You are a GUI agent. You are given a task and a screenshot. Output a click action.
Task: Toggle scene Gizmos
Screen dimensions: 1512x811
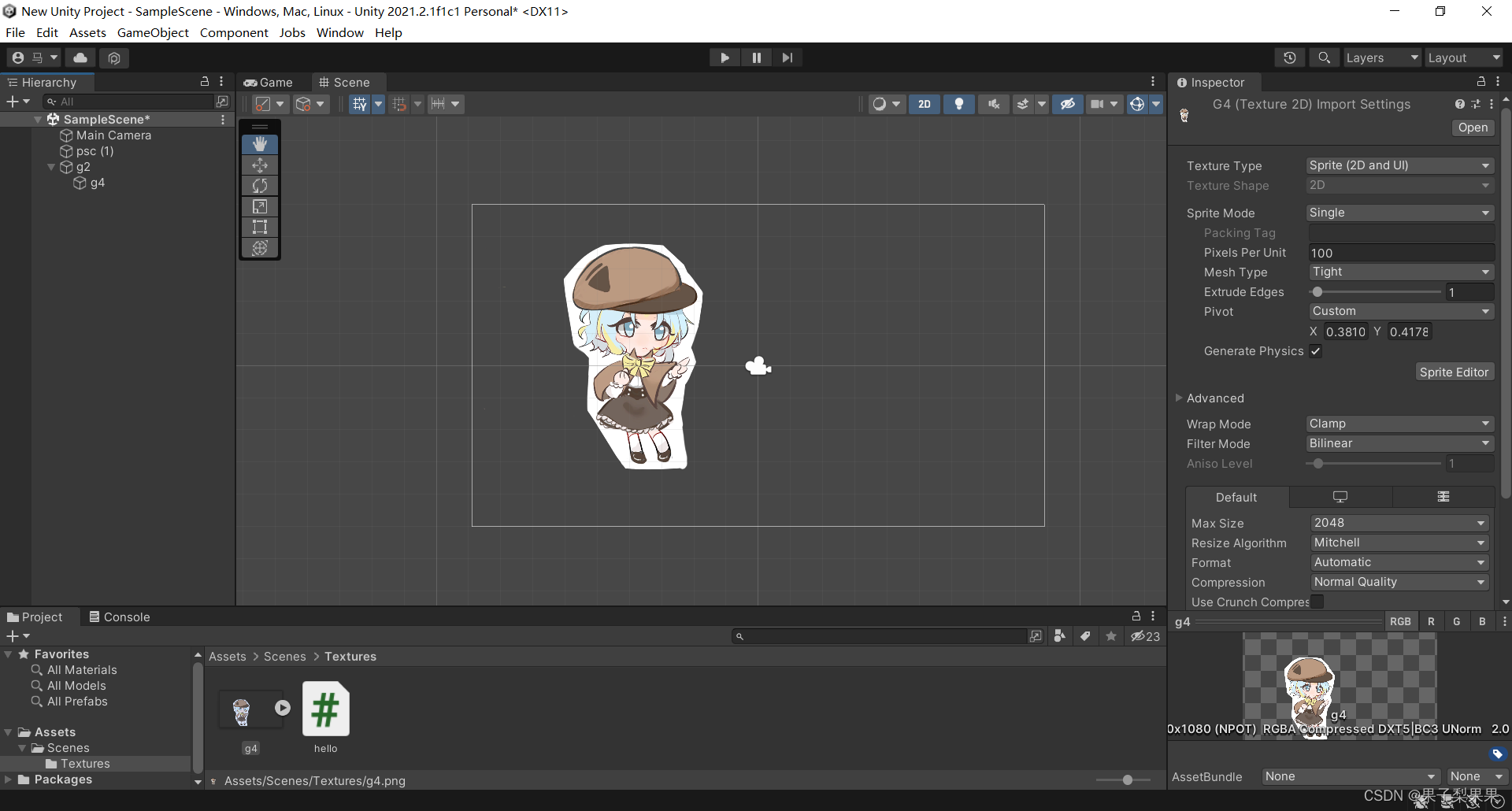click(x=1137, y=104)
